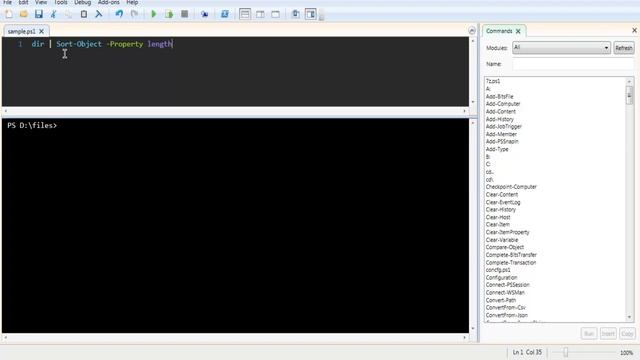Redo the last undone edit

coord(134,14)
